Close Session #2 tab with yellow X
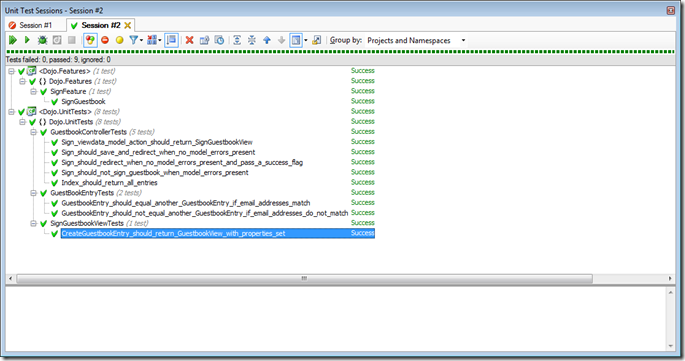 [128, 25]
